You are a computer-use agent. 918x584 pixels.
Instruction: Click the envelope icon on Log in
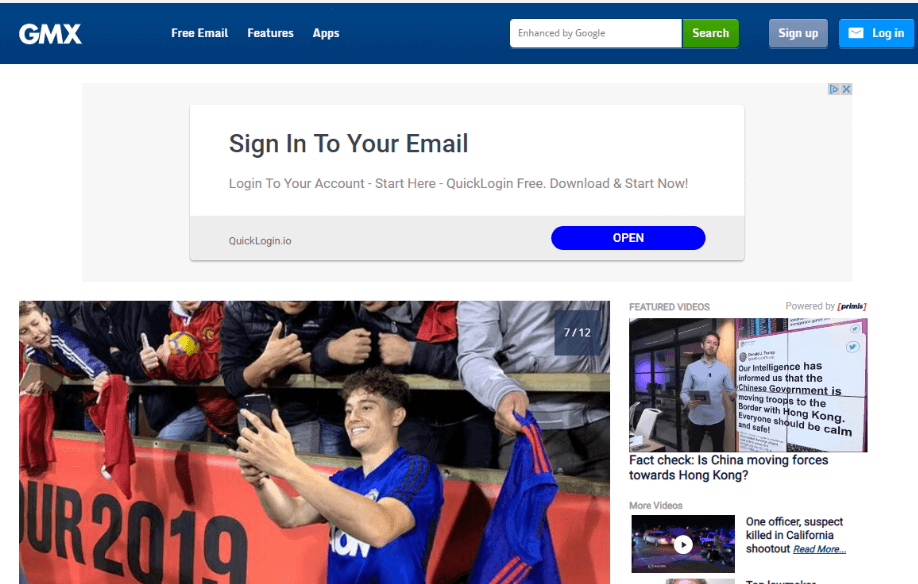[856, 33]
